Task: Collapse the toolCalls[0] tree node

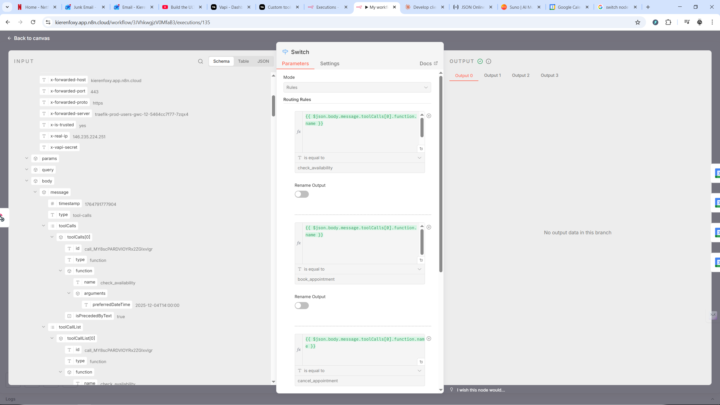Action: click(x=52, y=237)
